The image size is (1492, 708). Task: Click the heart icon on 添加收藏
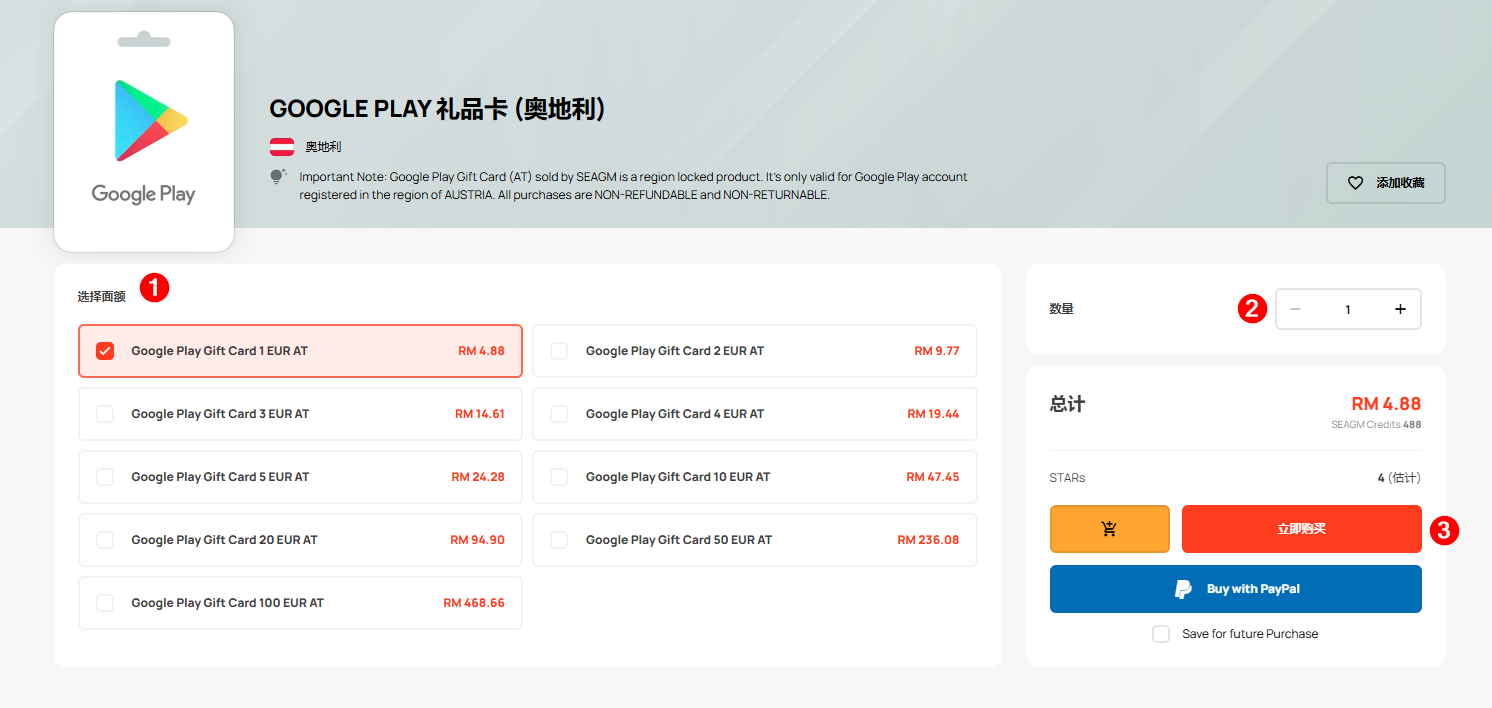pyautogui.click(x=1355, y=183)
